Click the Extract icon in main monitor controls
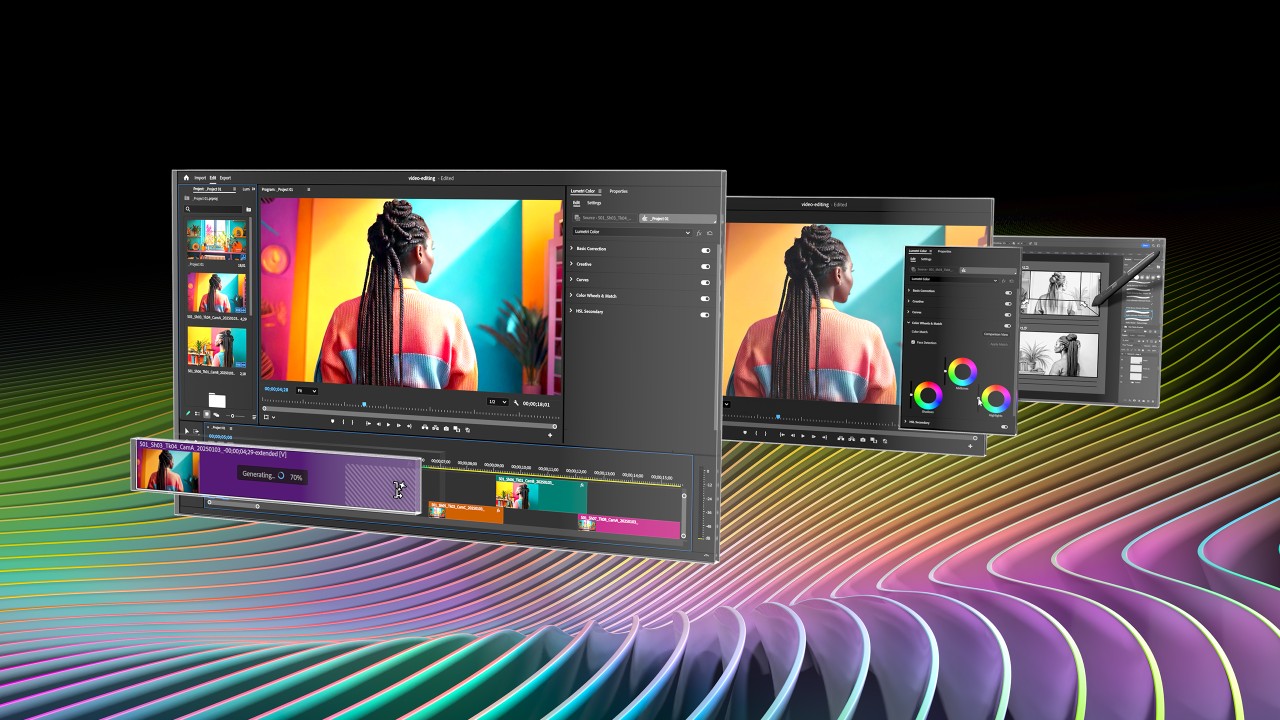The image size is (1280, 720). [435, 428]
